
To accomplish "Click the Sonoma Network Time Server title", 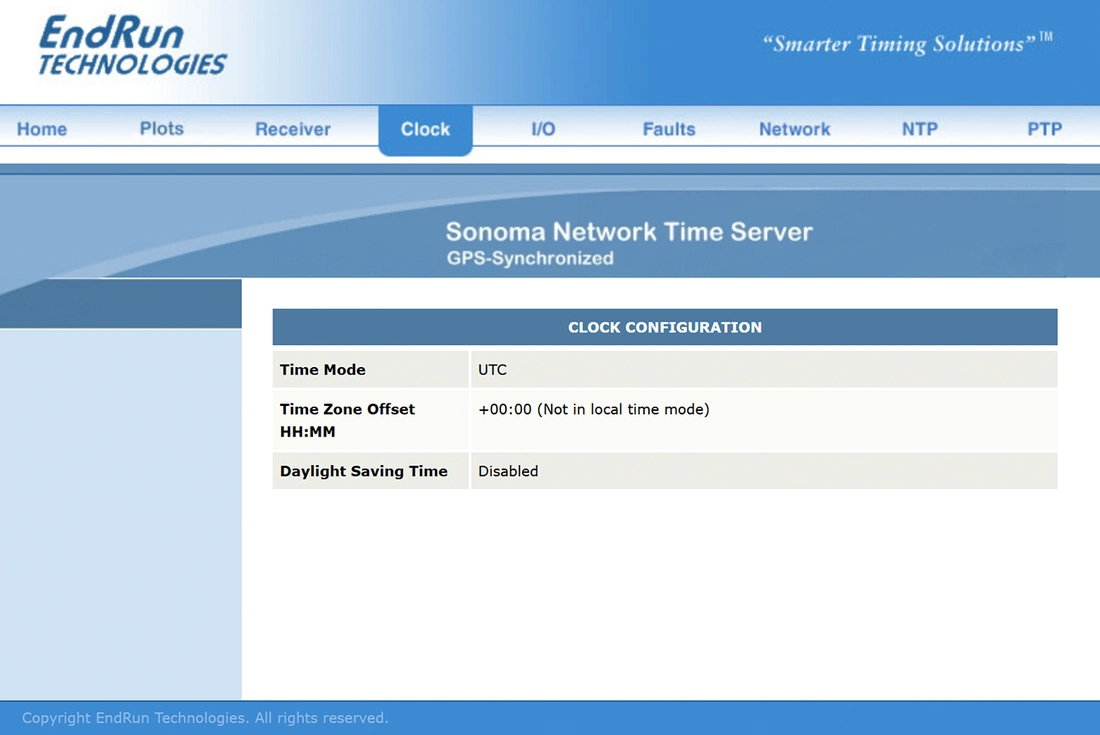I will [629, 231].
